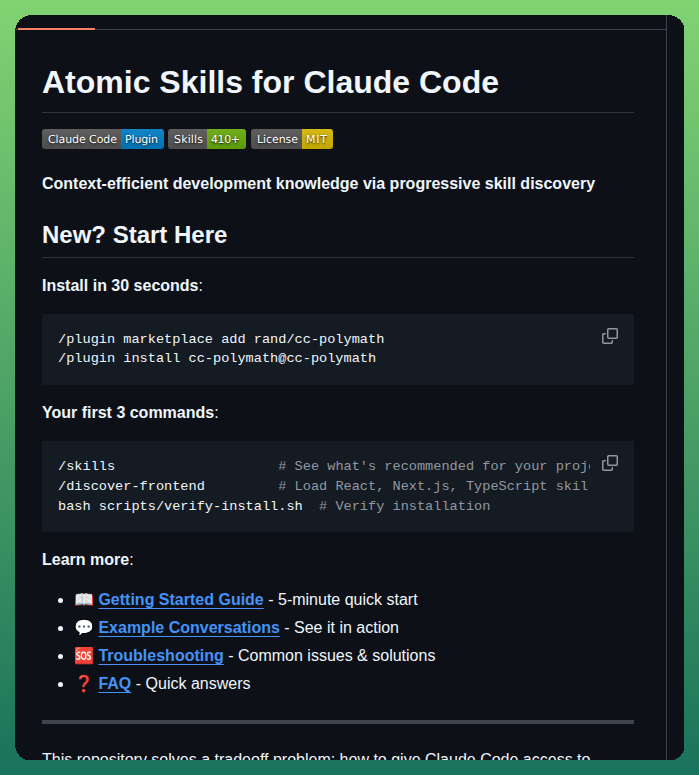Viewport: 699px width, 775px height.
Task: Click the 'Context-efficient development knowledge' tagline
Action: (x=318, y=184)
